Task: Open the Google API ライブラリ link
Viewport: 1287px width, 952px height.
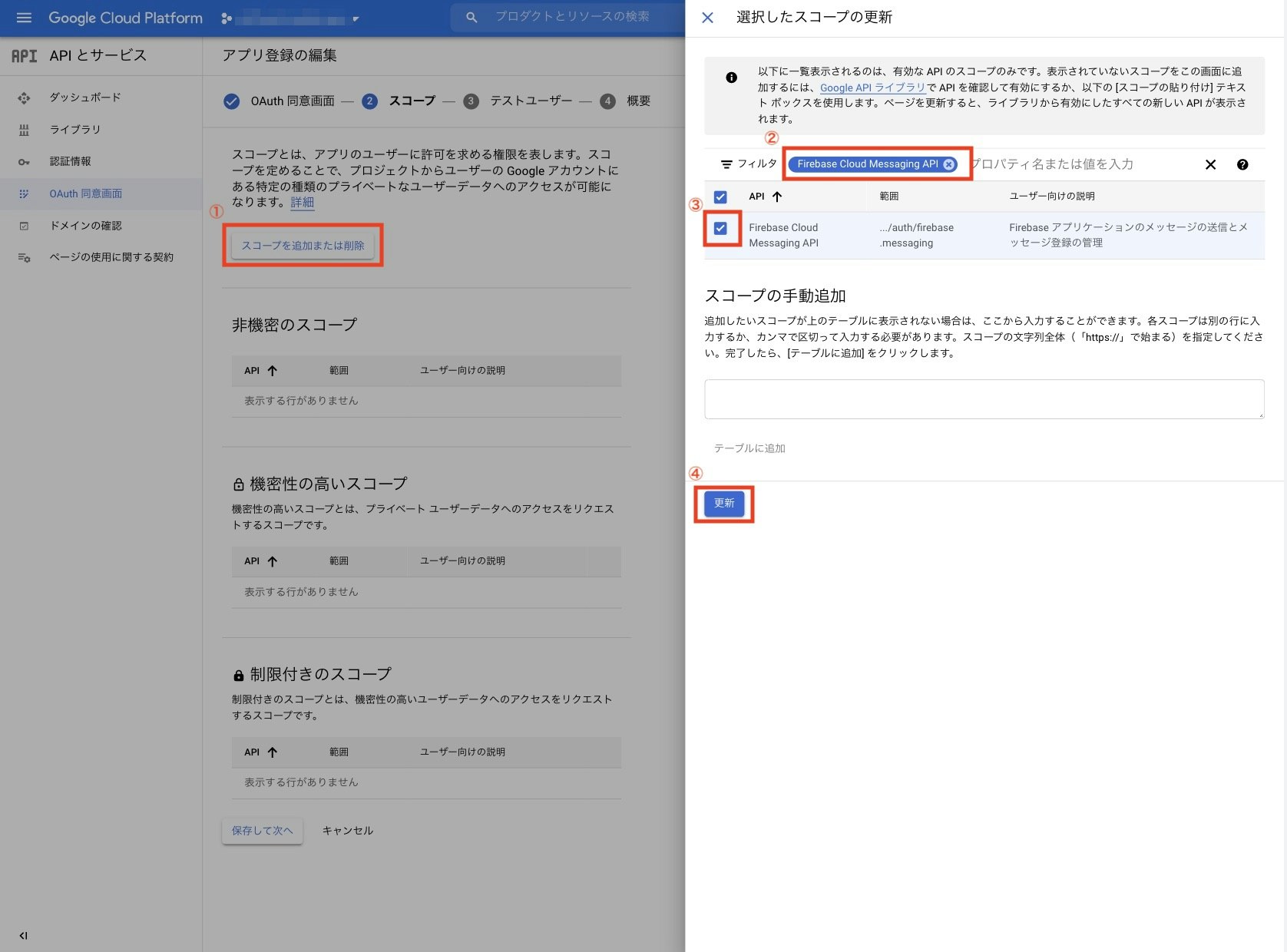Action: coord(872,88)
